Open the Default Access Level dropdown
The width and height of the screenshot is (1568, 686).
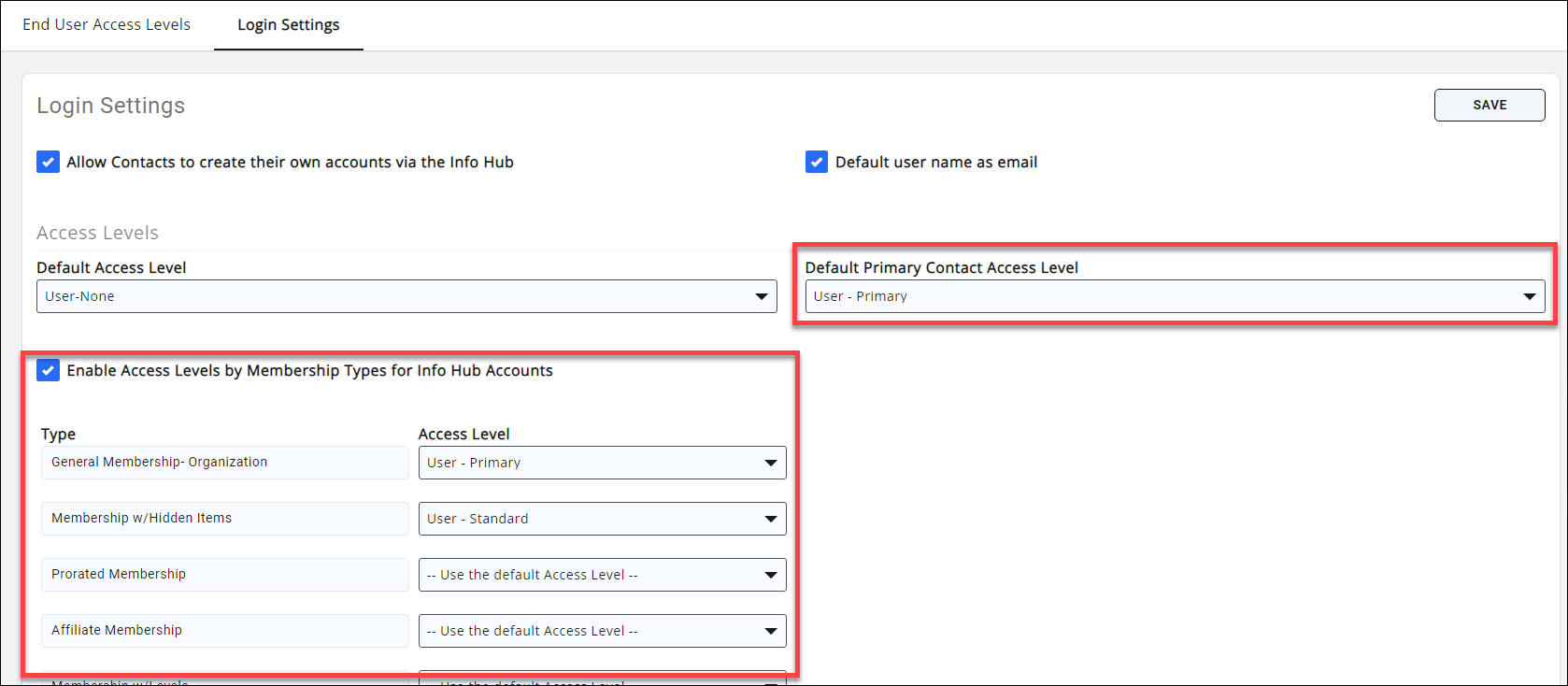click(x=406, y=296)
